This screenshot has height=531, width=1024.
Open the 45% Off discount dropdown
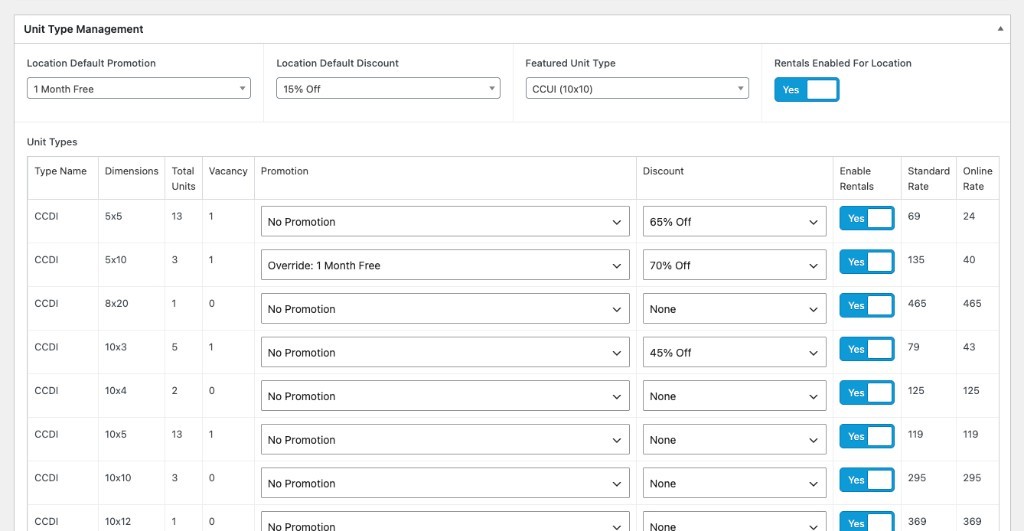[734, 353]
